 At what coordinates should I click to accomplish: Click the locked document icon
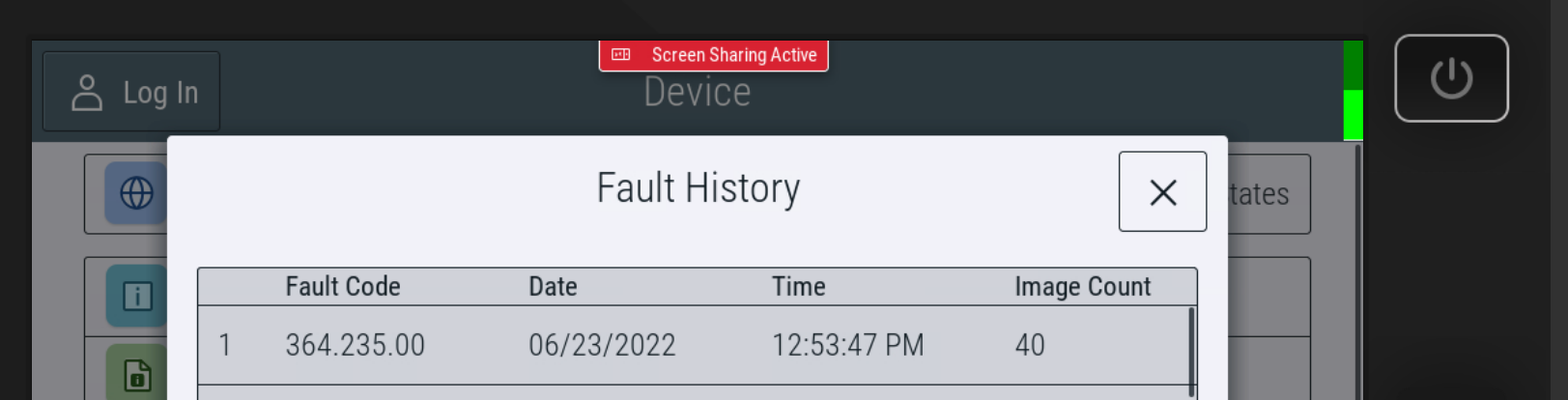[x=136, y=374]
